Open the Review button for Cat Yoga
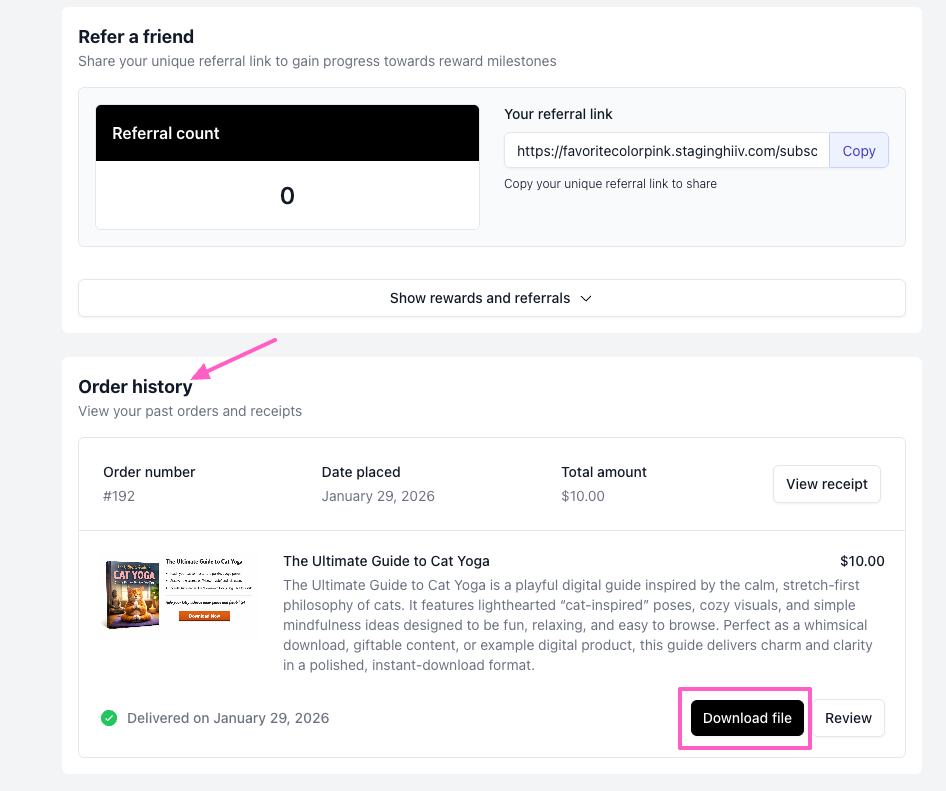The image size is (946, 791). point(848,718)
